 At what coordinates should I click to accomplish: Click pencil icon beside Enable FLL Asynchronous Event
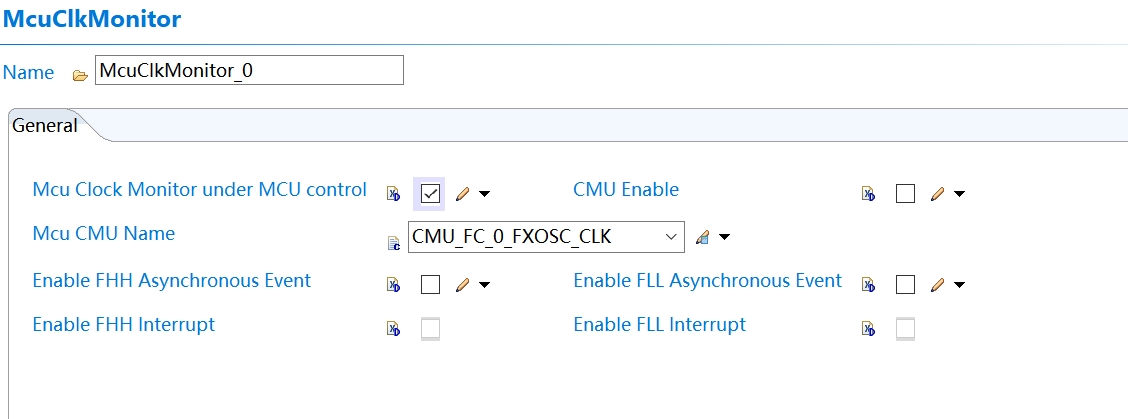(x=937, y=285)
